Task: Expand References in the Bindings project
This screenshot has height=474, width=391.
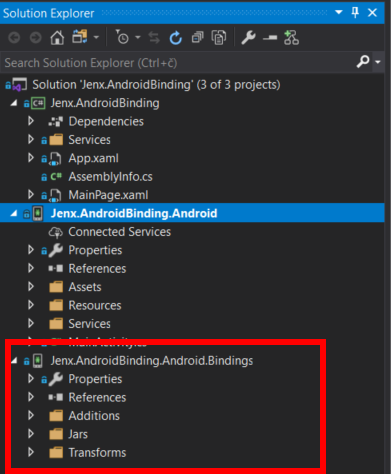Action: [31, 397]
